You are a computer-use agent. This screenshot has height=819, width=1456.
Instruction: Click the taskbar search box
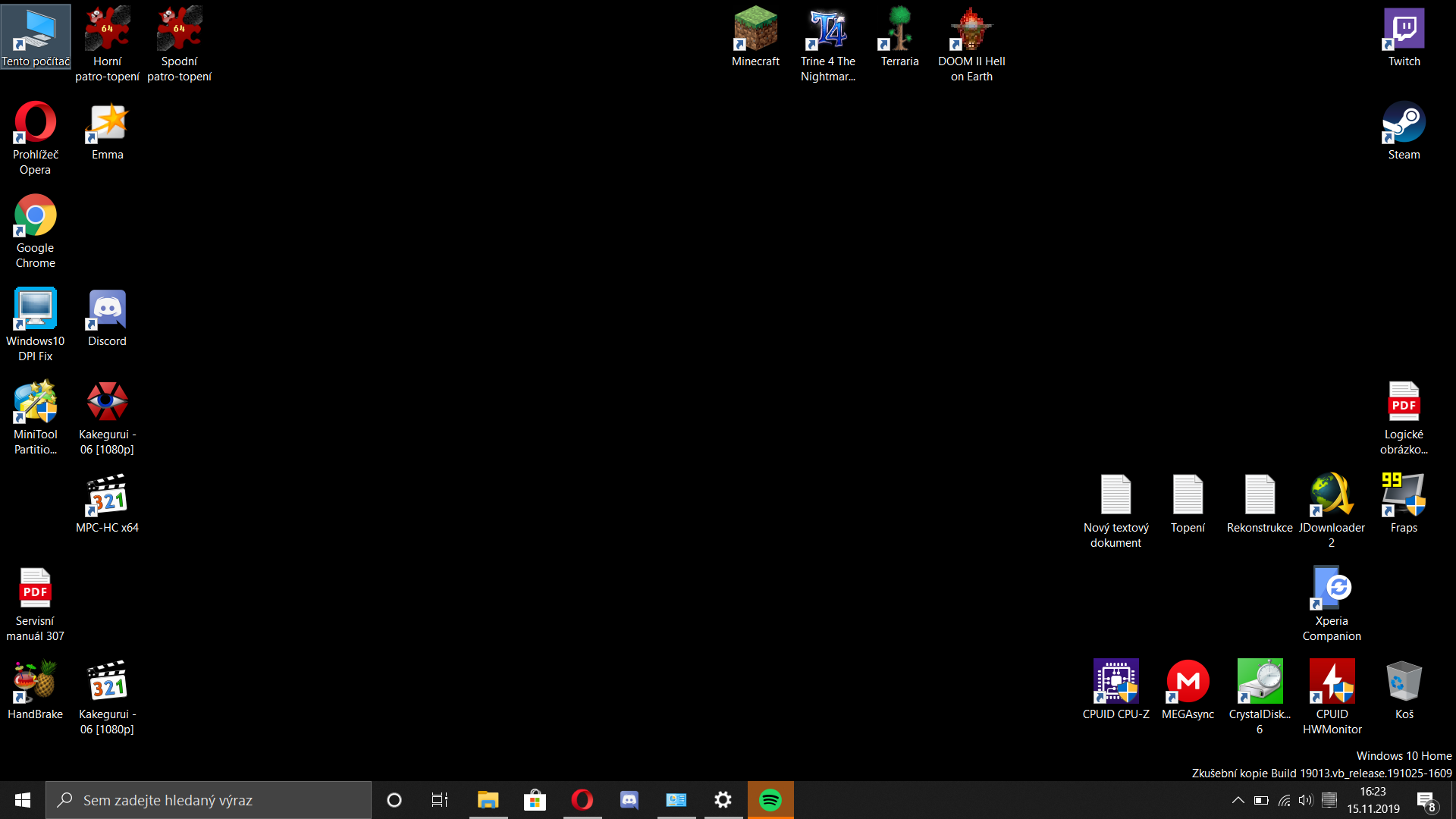209,800
